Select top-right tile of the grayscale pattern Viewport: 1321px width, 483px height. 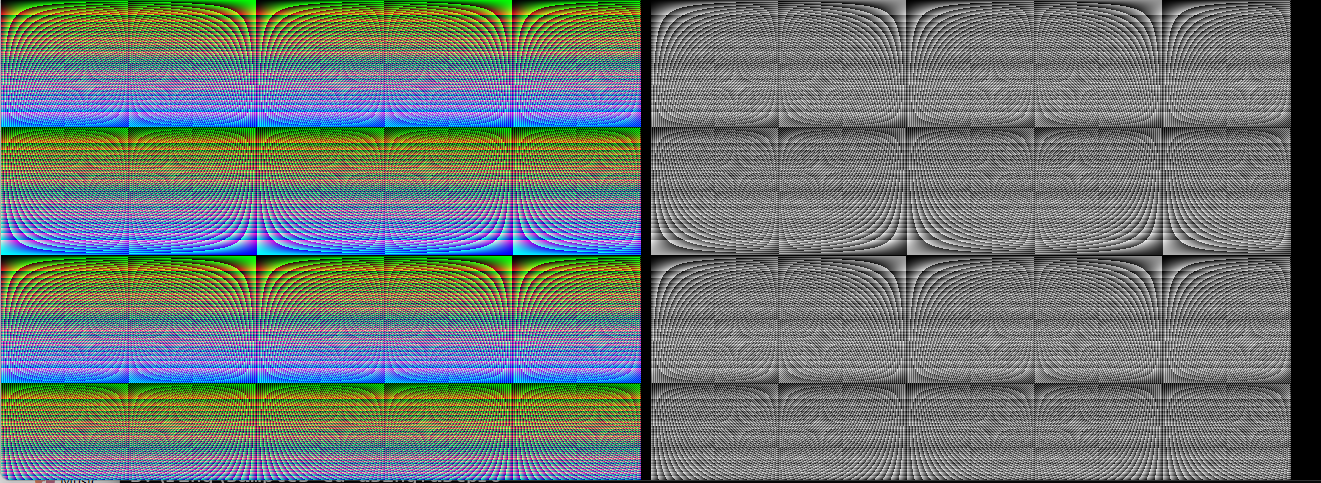[x=1227, y=64]
